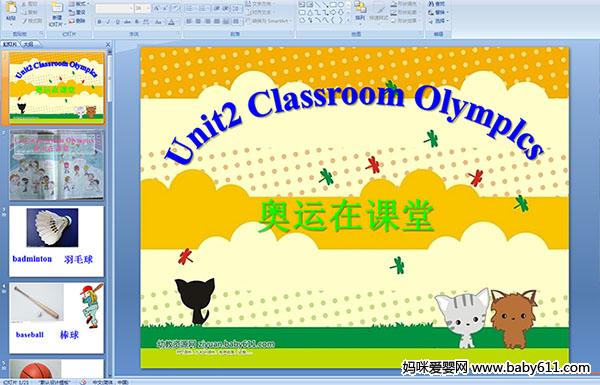Open the Bullets list dropdown
600x385 pixels.
191,8
